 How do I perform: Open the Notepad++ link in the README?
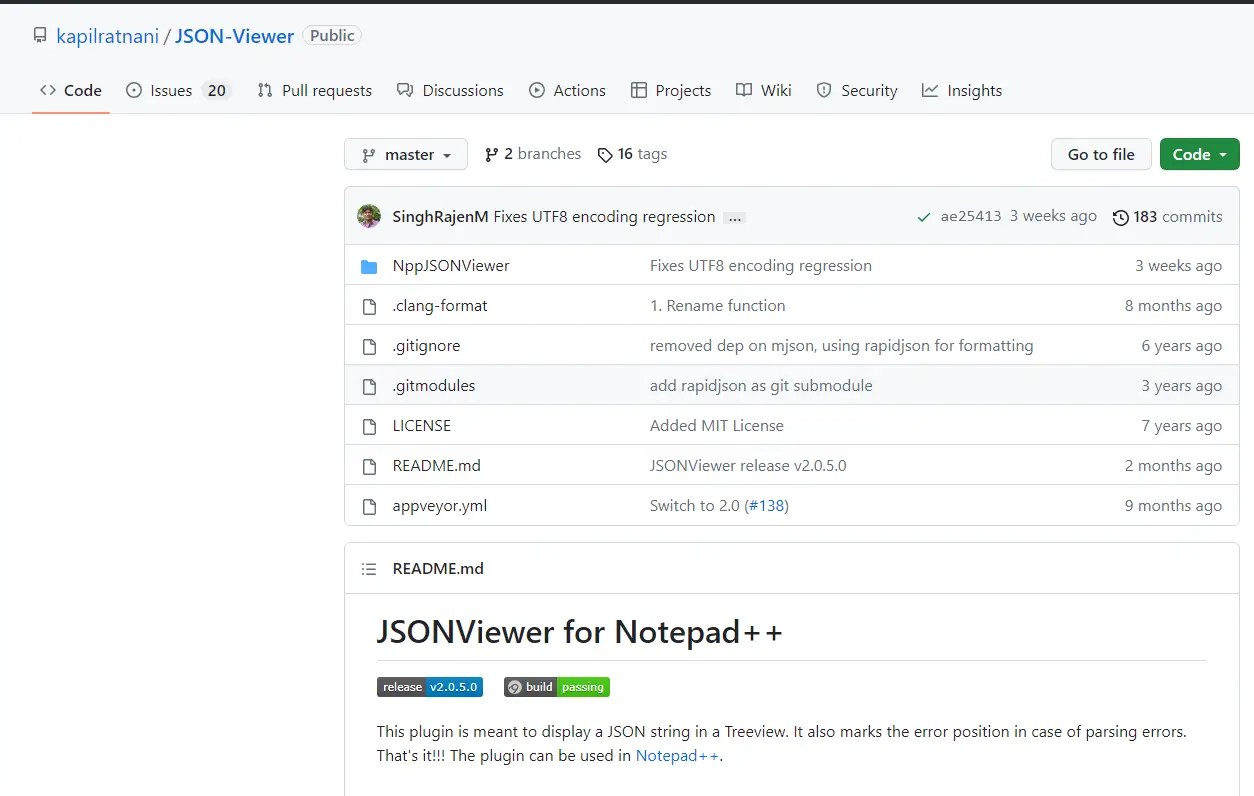click(677, 755)
